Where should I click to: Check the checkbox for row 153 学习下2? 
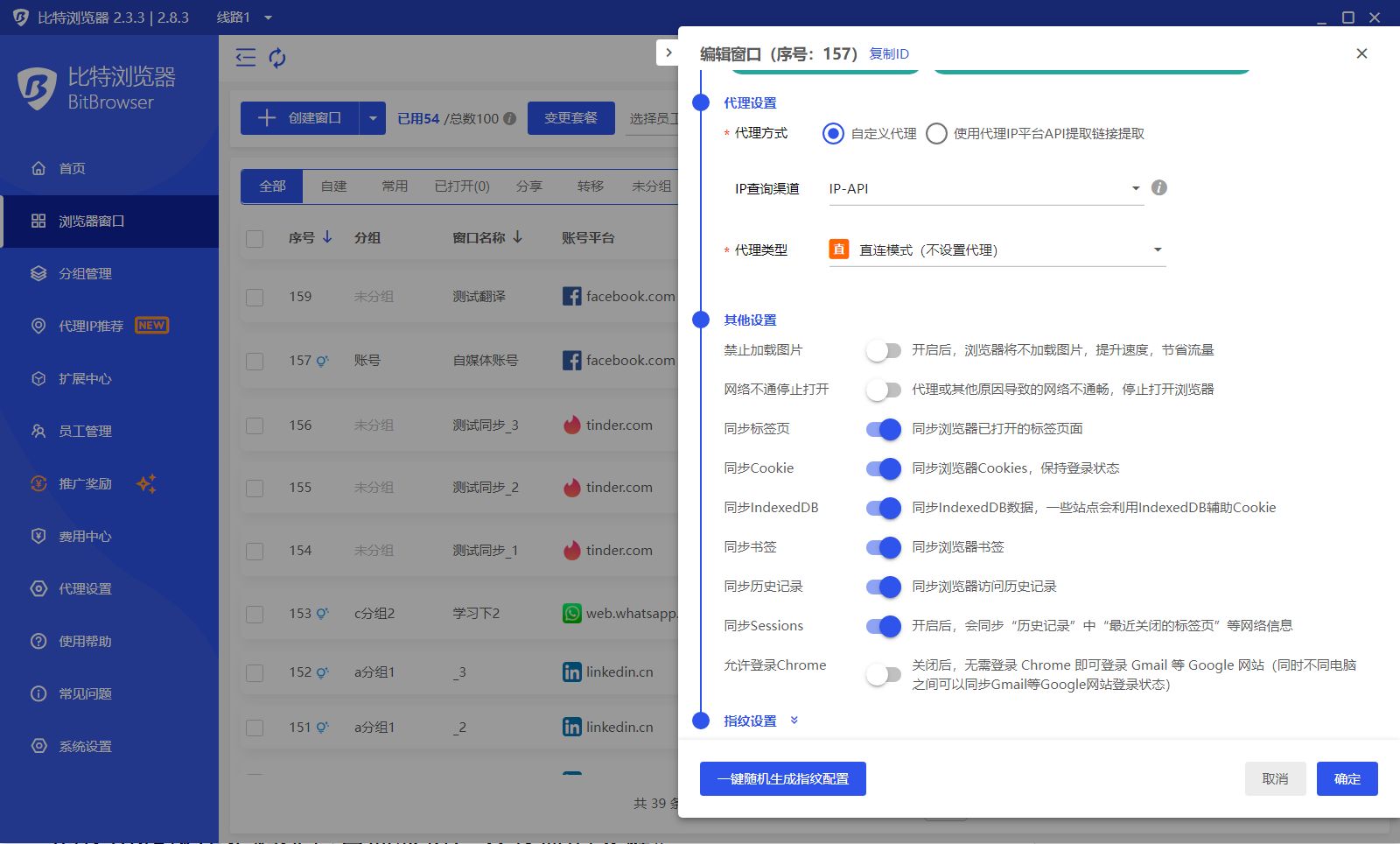click(255, 613)
